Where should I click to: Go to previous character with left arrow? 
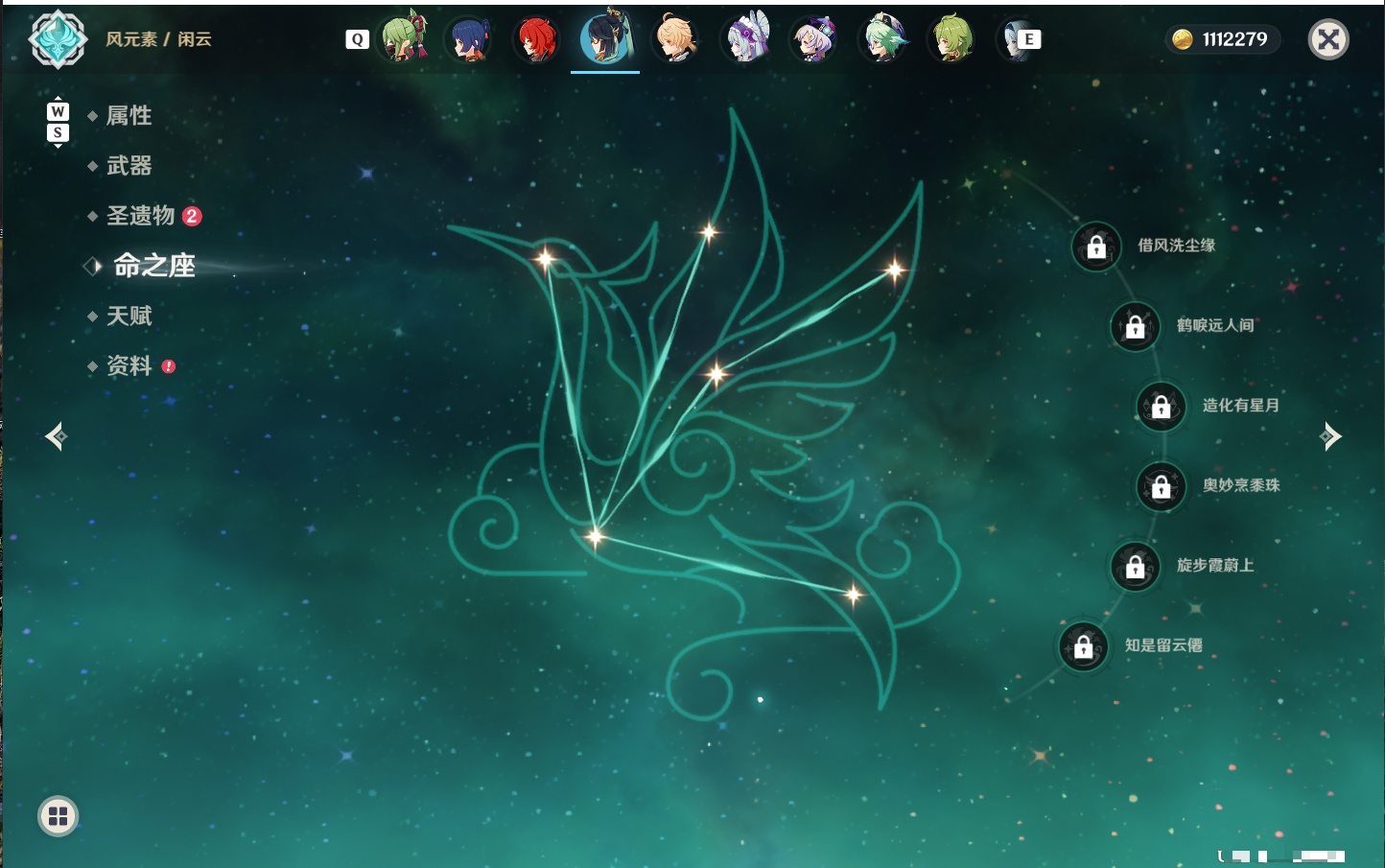(57, 436)
